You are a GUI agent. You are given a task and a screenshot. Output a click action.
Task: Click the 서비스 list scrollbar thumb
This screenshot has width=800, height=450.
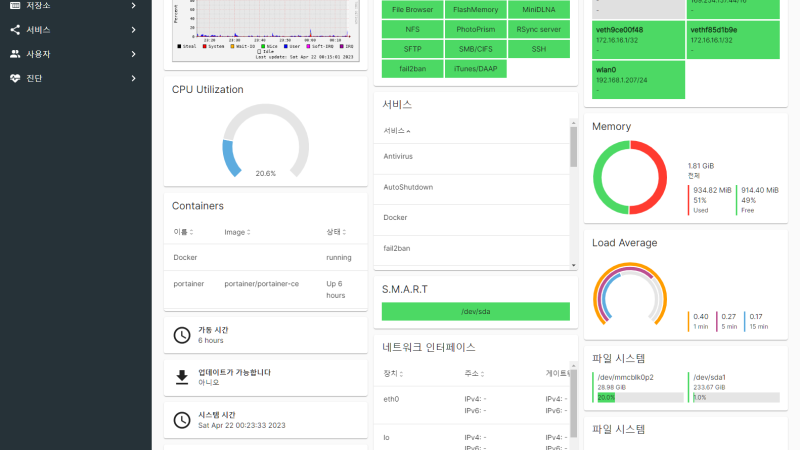pos(573,147)
